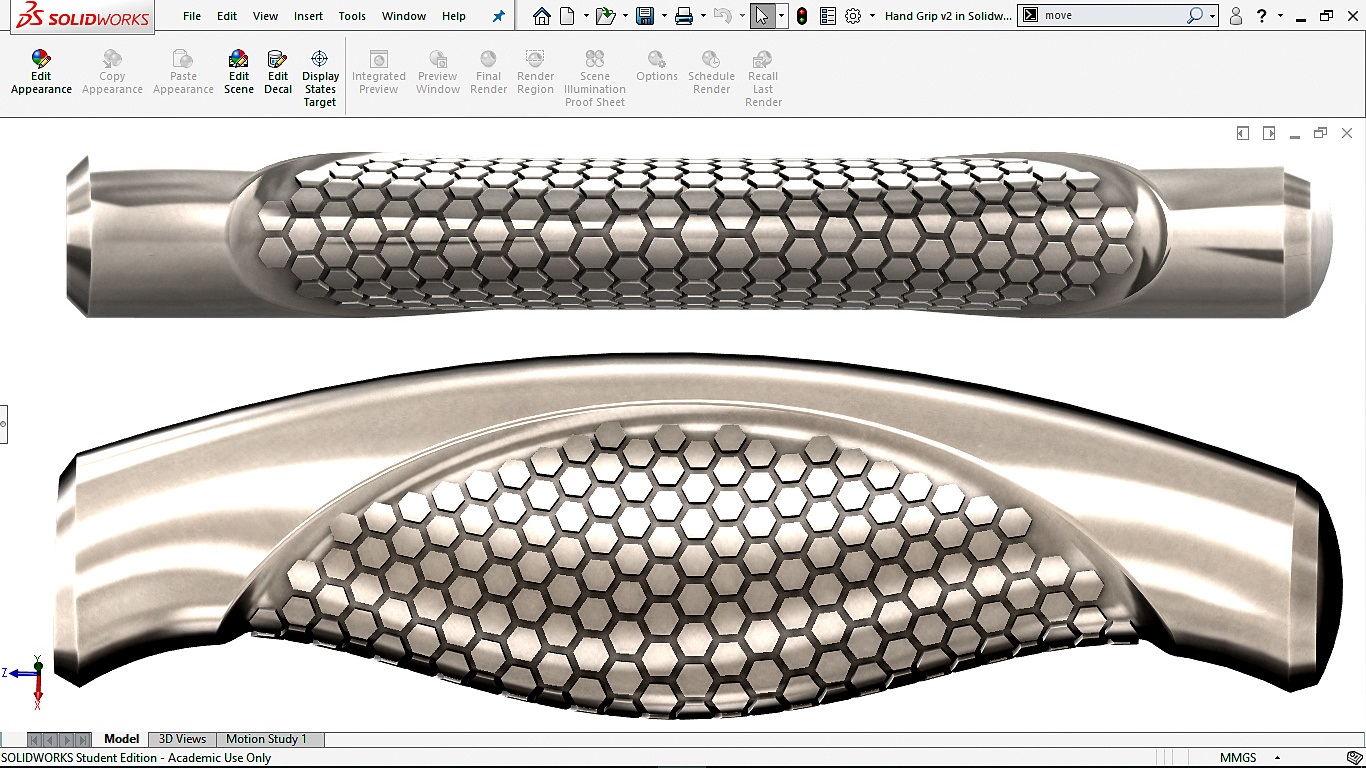The image size is (1366, 768).
Task: Click the search commands input field
Action: tap(1112, 16)
